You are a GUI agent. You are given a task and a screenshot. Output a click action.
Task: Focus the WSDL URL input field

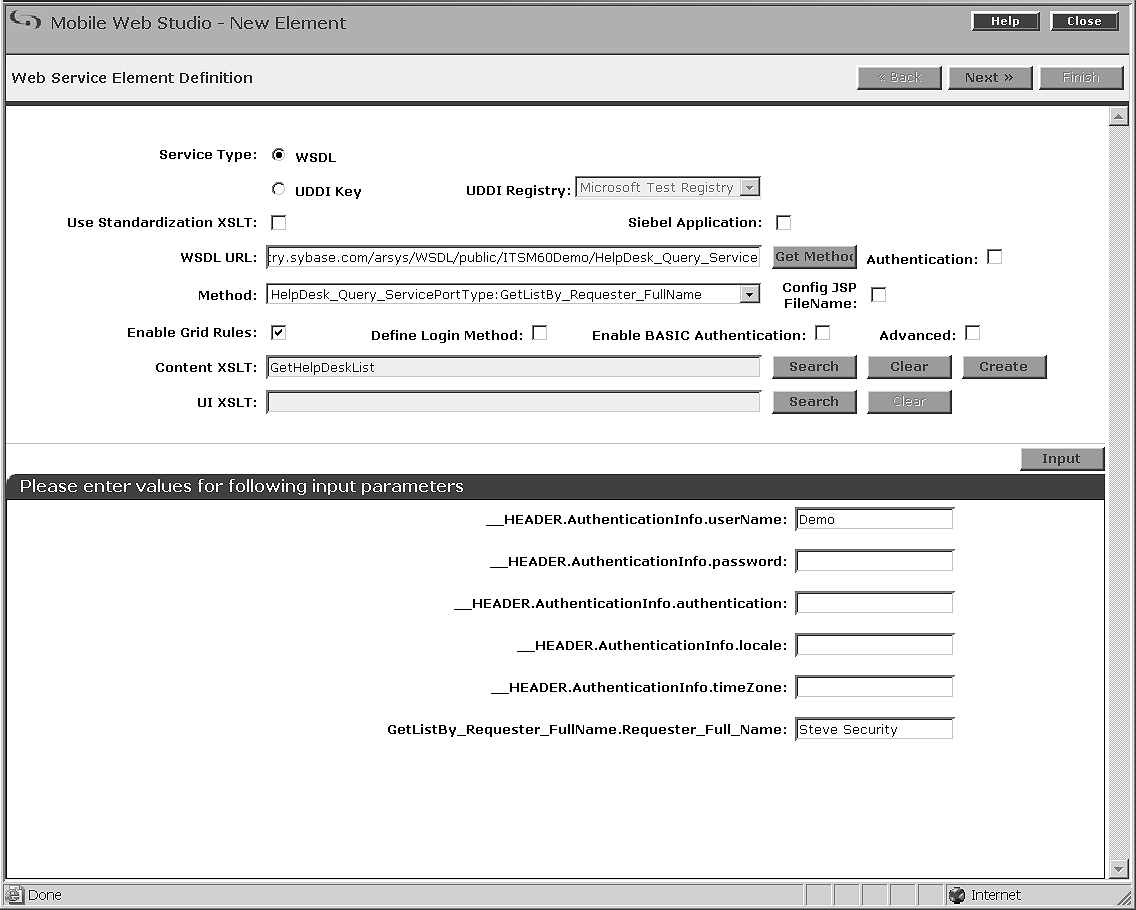point(513,257)
